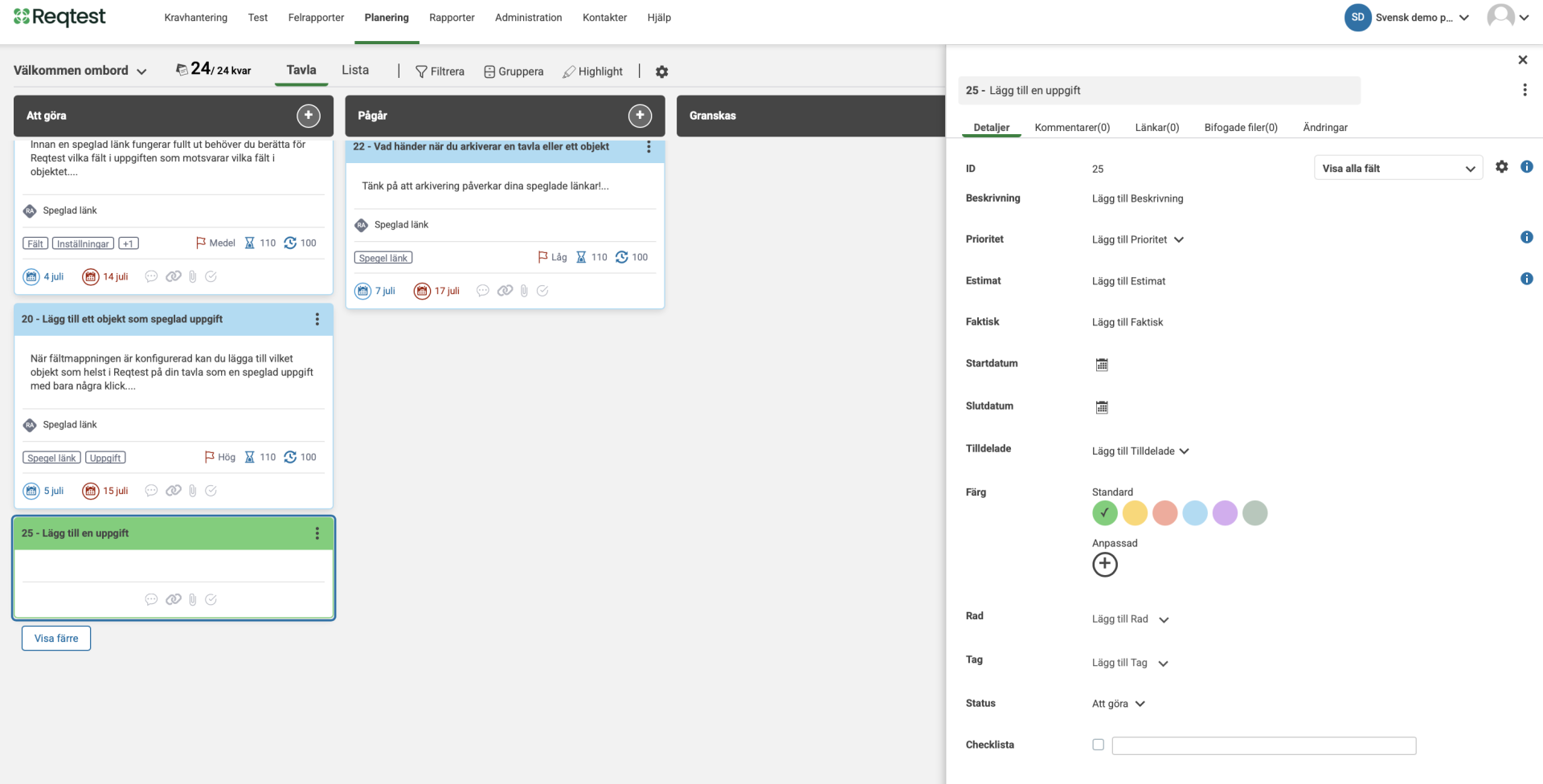Open field settings gear in details panel
1543x784 pixels.
1501,167
